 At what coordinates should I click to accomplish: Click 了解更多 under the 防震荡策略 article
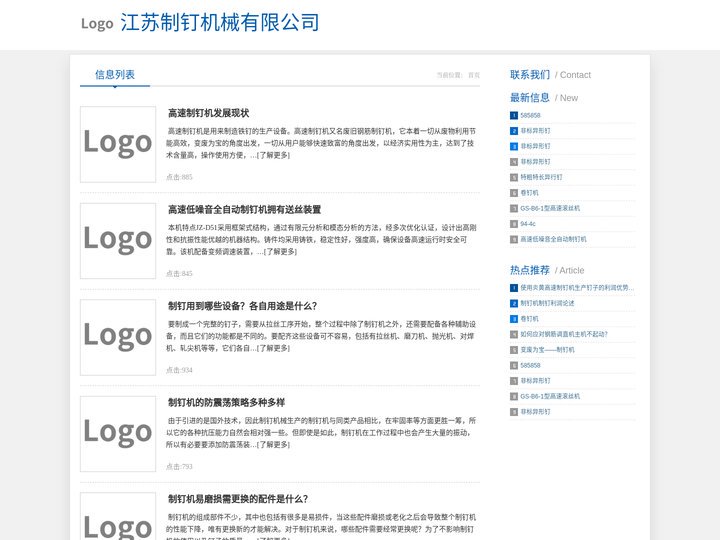click(x=273, y=444)
